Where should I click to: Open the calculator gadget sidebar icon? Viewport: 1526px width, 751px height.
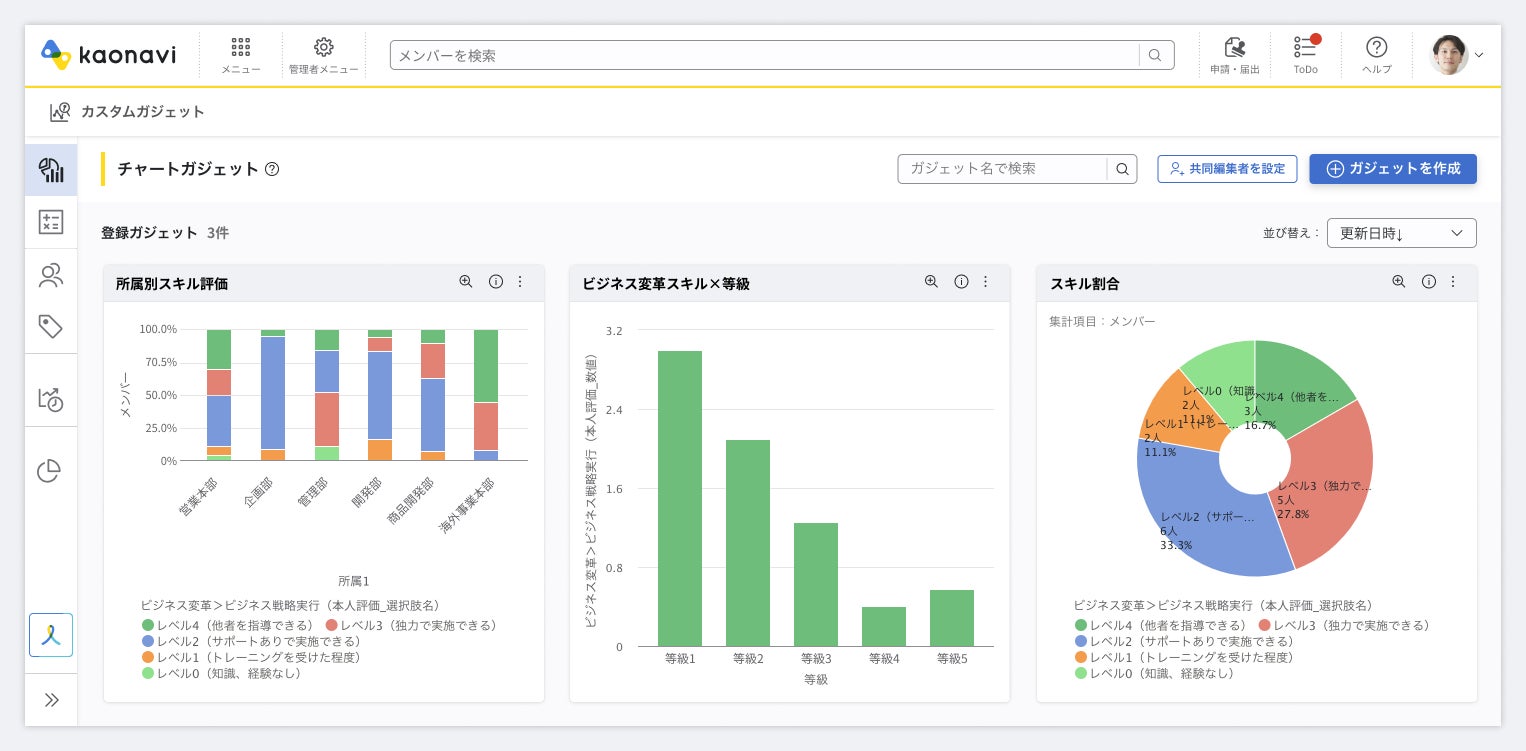pyautogui.click(x=51, y=222)
